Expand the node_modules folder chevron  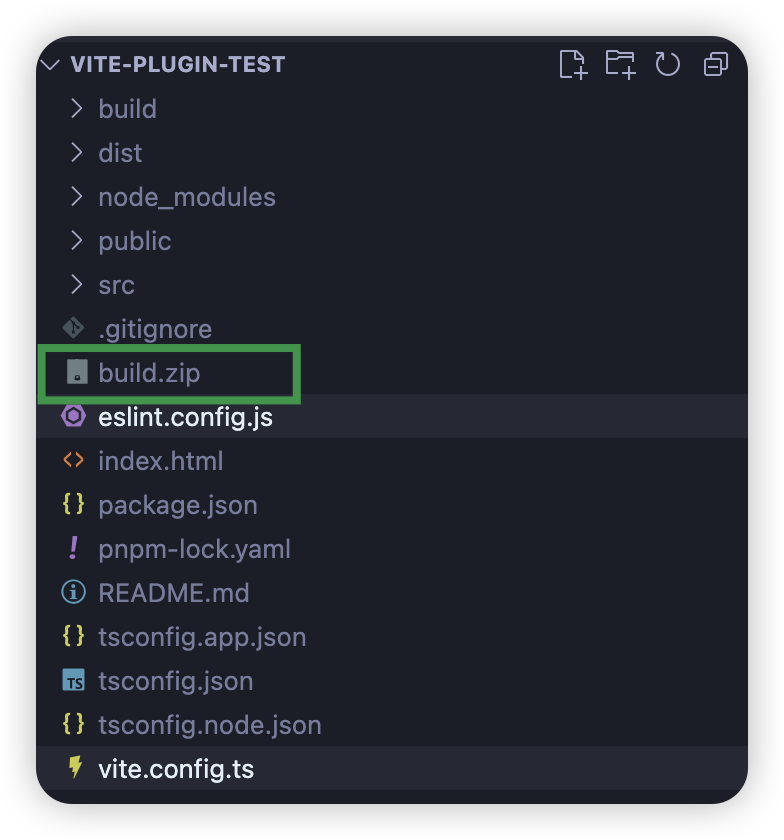pyautogui.click(x=77, y=197)
